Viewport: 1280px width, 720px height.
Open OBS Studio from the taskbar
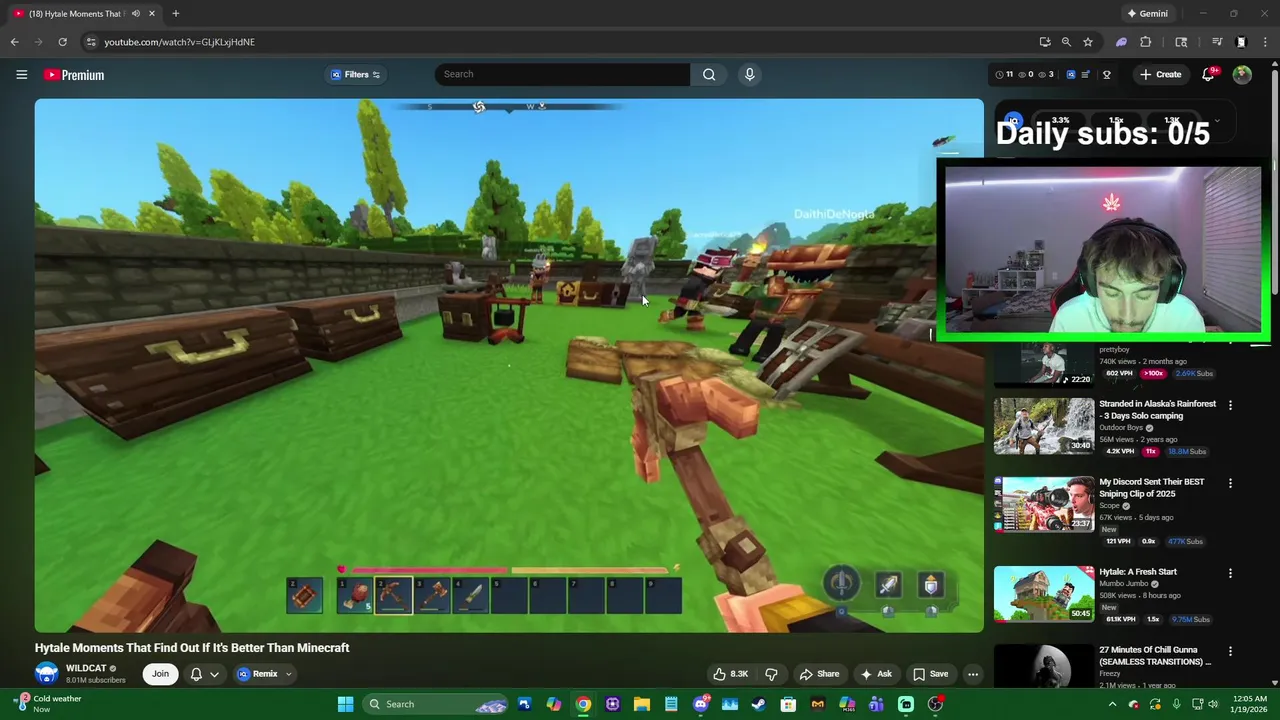[935, 704]
